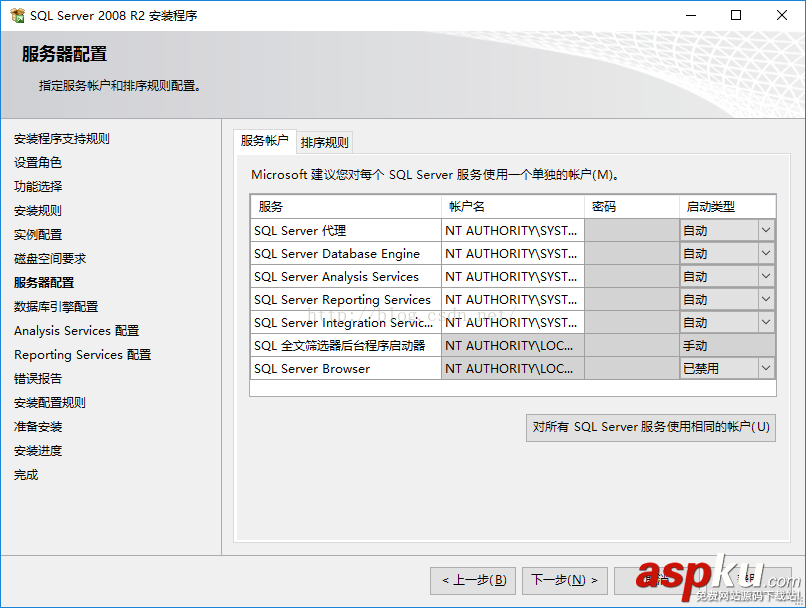Select Reporting Services 配置 step
Image resolution: width=806 pixels, height=608 pixels.
point(79,354)
